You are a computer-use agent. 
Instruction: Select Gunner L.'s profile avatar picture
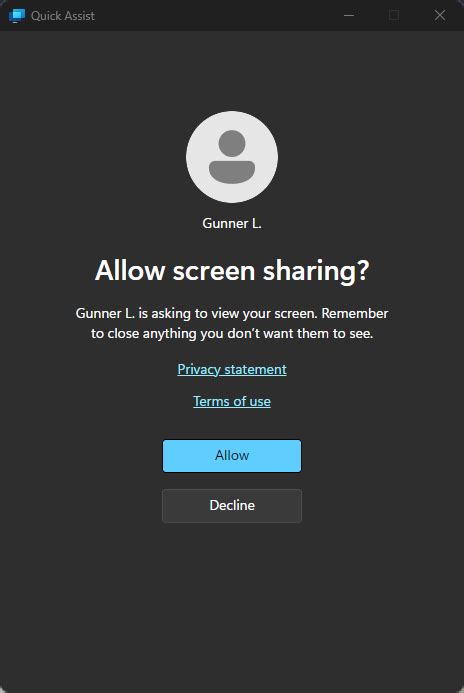point(232,157)
